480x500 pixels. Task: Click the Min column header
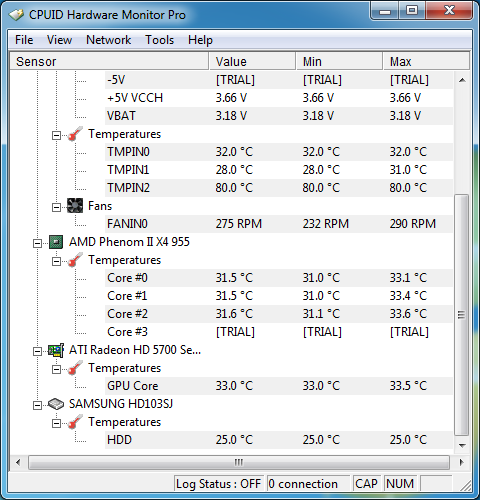coord(339,61)
